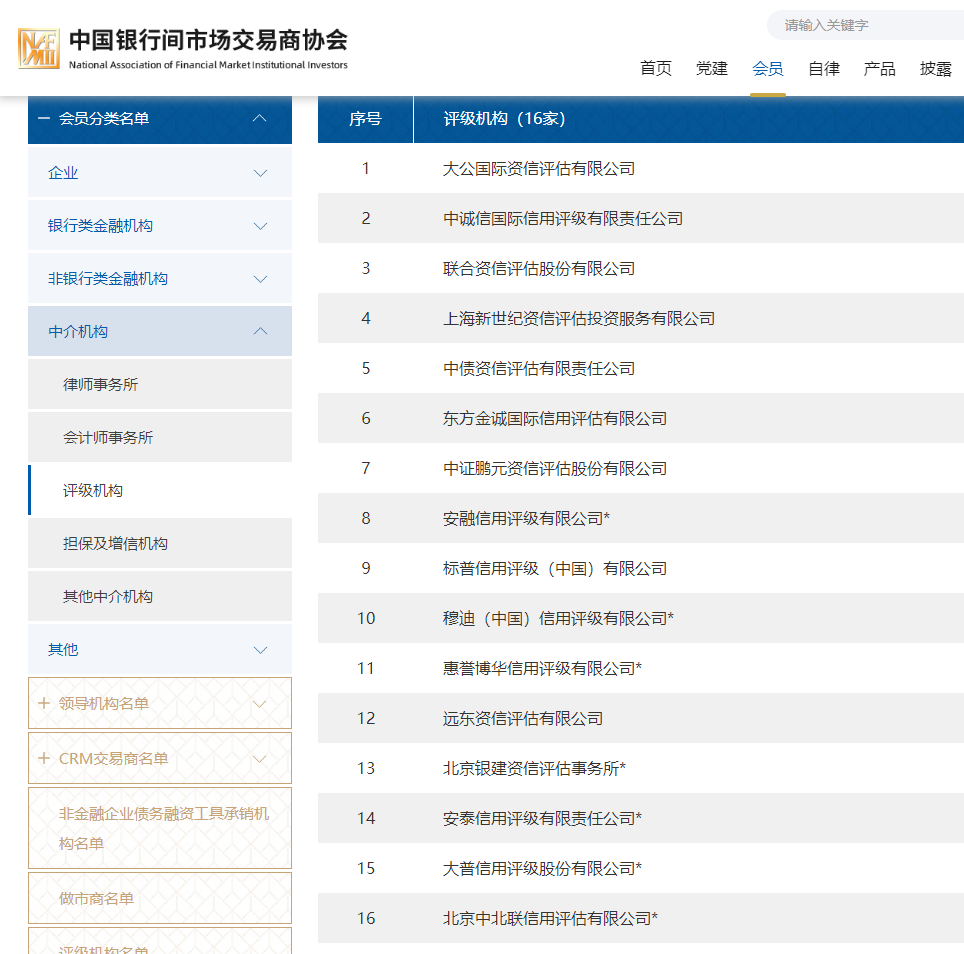The width and height of the screenshot is (964, 954).
Task: Click the NAFMII logo icon
Action: pyautogui.click(x=39, y=48)
